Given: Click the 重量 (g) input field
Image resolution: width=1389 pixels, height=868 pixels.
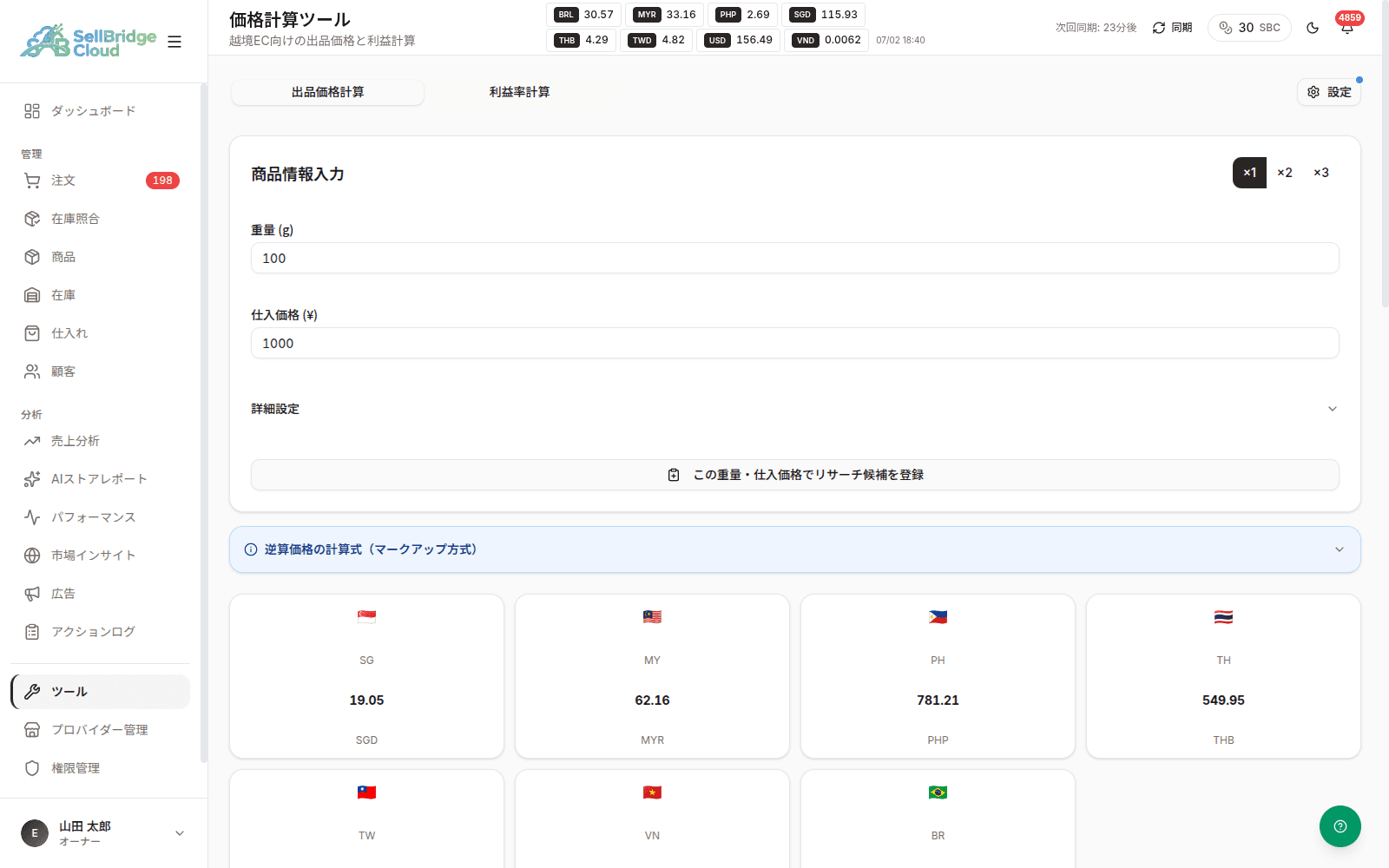Looking at the screenshot, I should (x=795, y=258).
